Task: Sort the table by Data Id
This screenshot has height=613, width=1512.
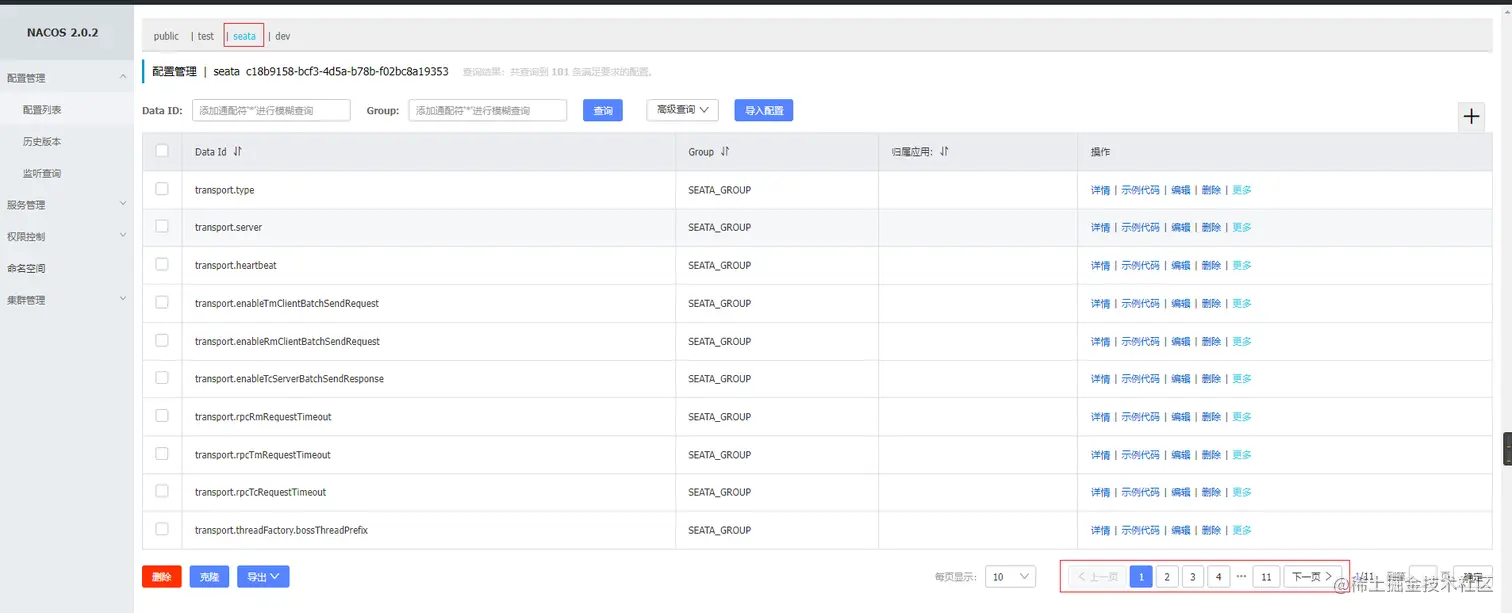Action: (x=237, y=152)
